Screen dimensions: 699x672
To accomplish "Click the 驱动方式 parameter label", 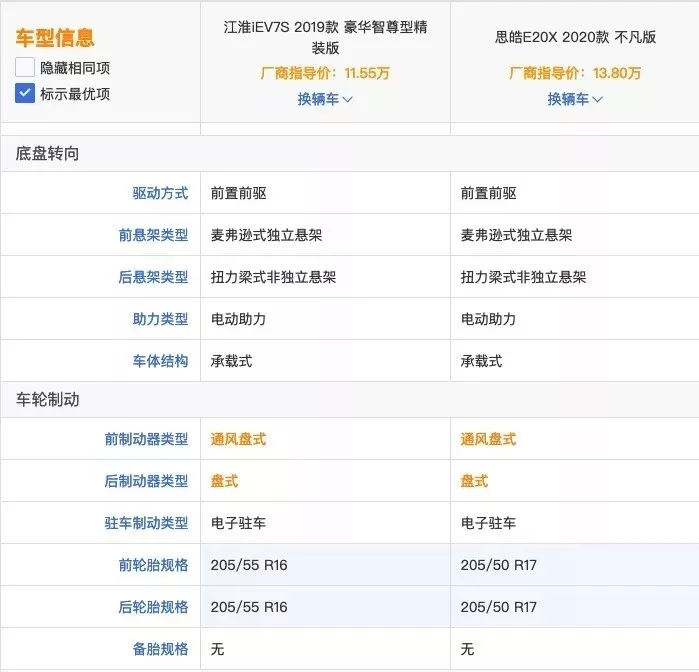I will [160, 193].
